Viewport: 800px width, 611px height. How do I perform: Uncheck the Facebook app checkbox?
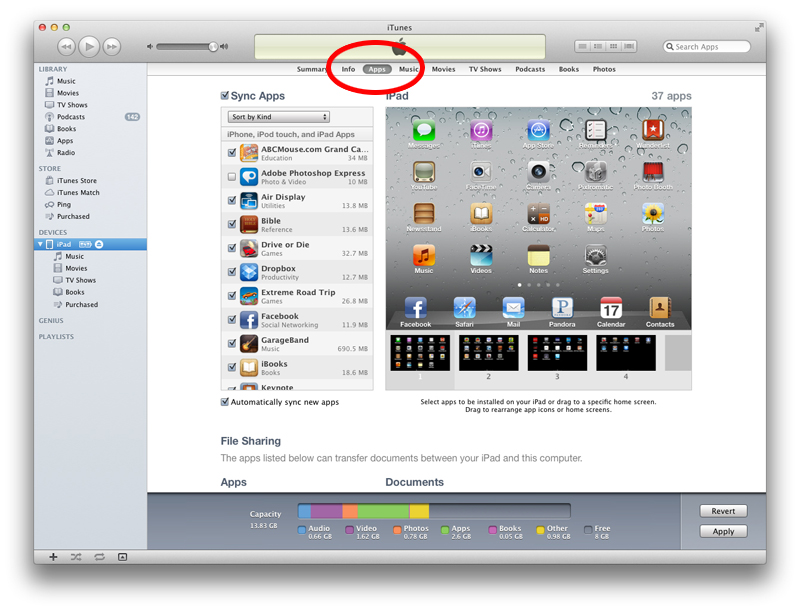point(232,319)
